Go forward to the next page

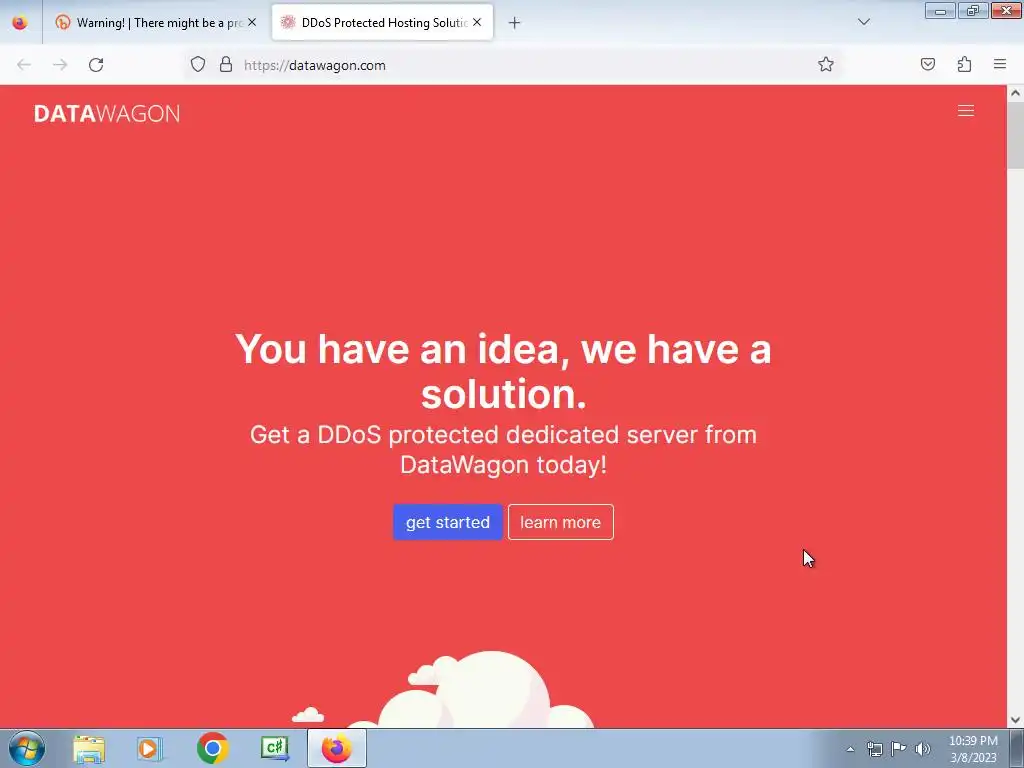[60, 65]
